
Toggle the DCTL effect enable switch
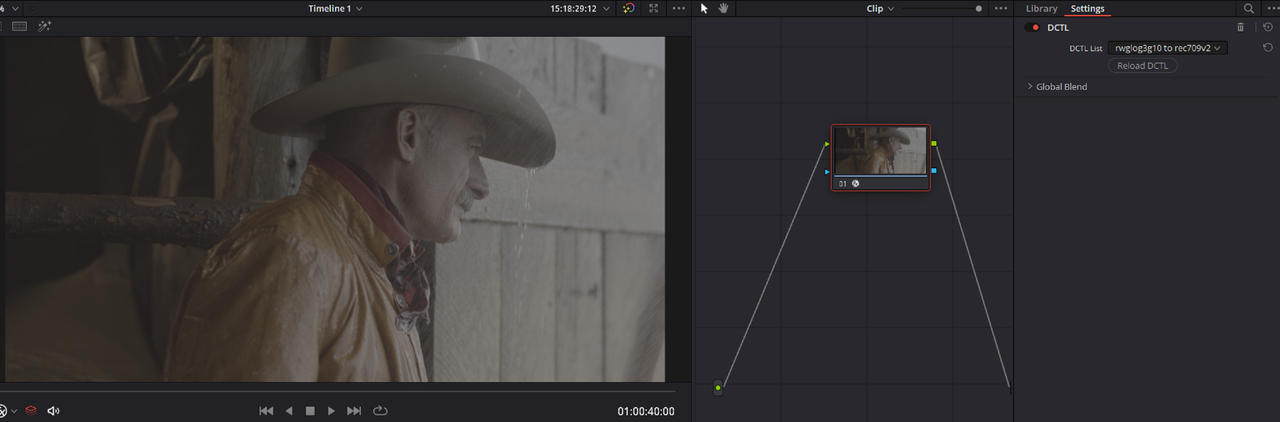coord(1033,27)
